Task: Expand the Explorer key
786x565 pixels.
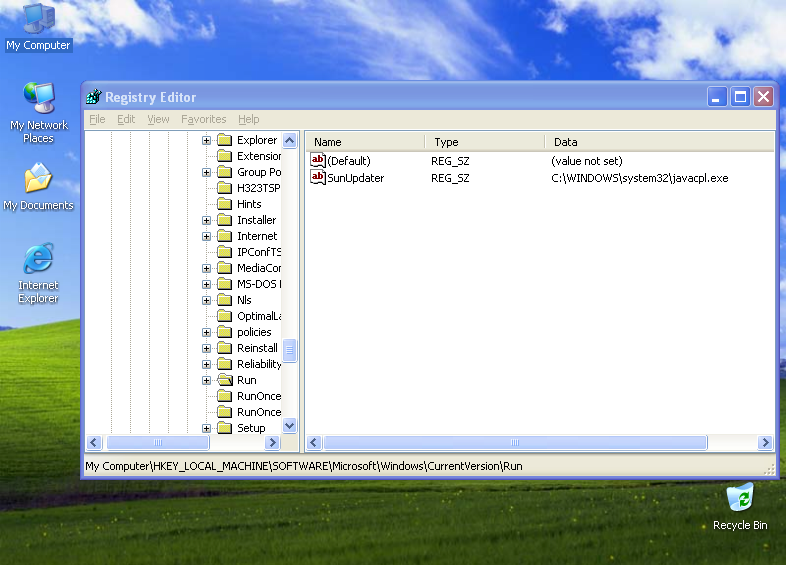Action: pyautogui.click(x=206, y=140)
